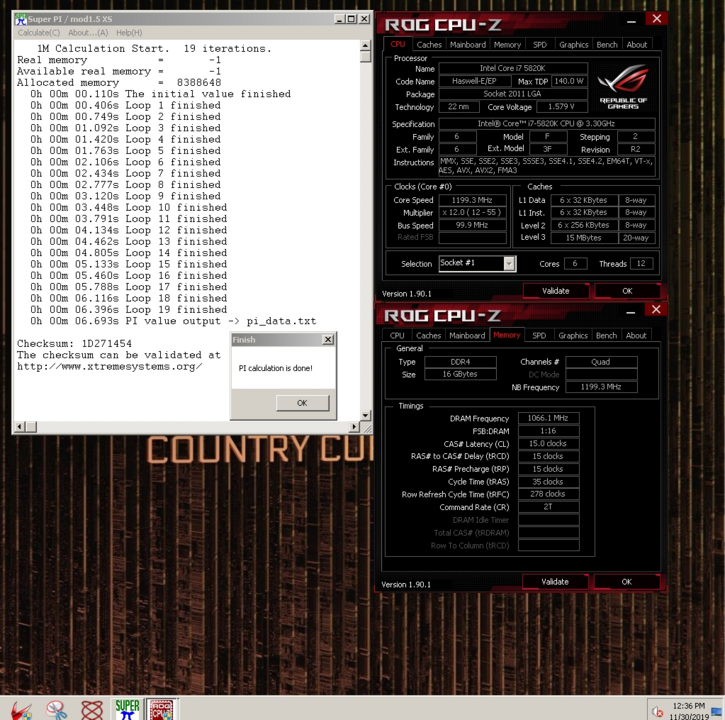The image size is (725, 720).
Task: Click the CAS# Latency value 15.0 clocks
Action: click(x=548, y=443)
